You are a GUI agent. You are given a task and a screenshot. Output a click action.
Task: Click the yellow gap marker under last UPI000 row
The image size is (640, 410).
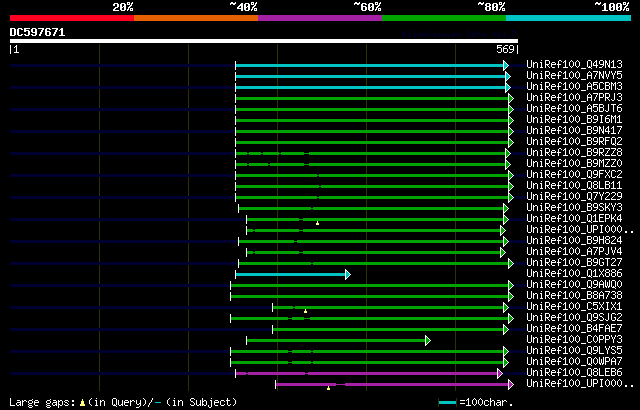(329, 388)
